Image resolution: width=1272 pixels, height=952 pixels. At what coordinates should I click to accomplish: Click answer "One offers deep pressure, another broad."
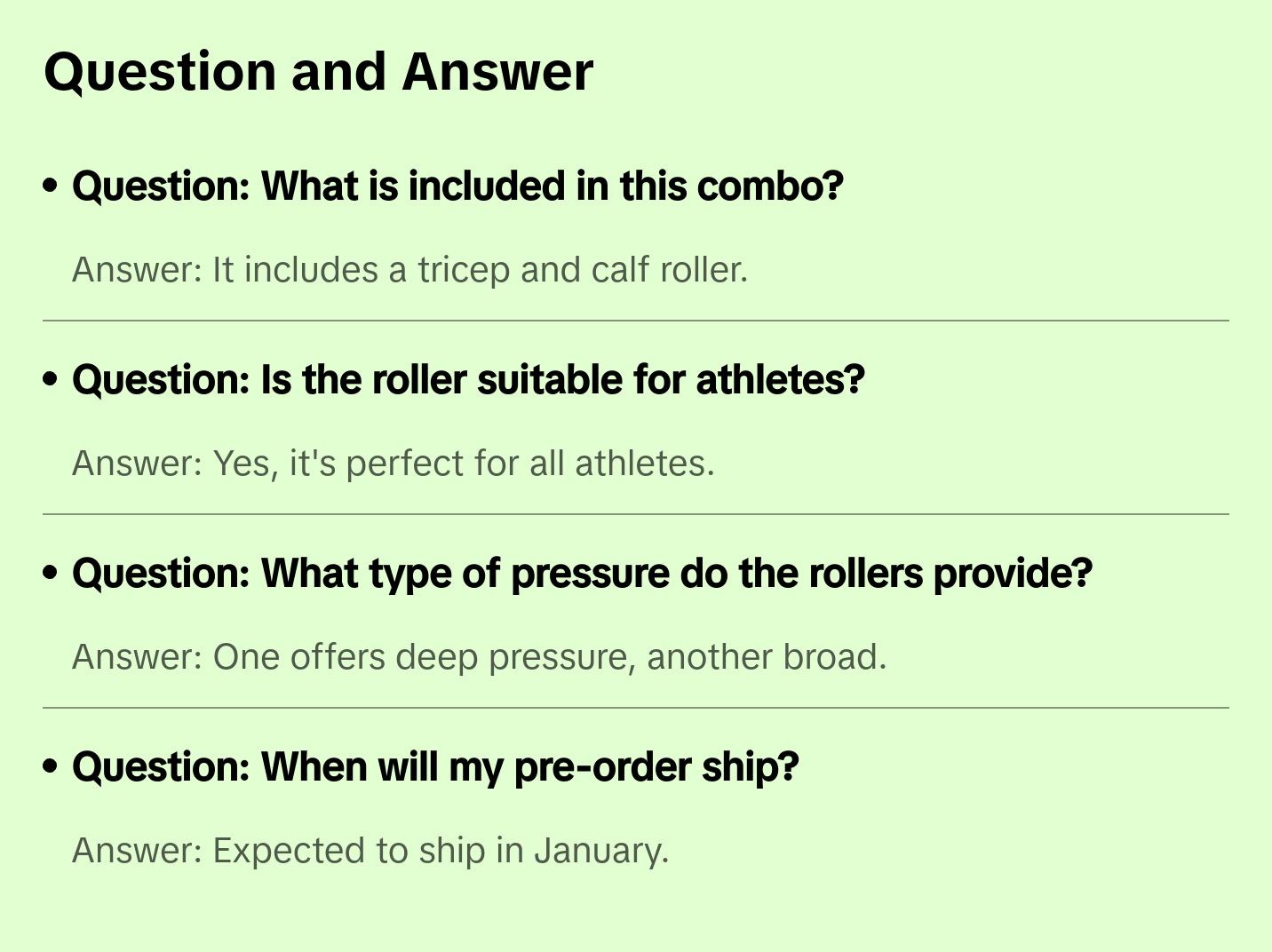click(479, 657)
